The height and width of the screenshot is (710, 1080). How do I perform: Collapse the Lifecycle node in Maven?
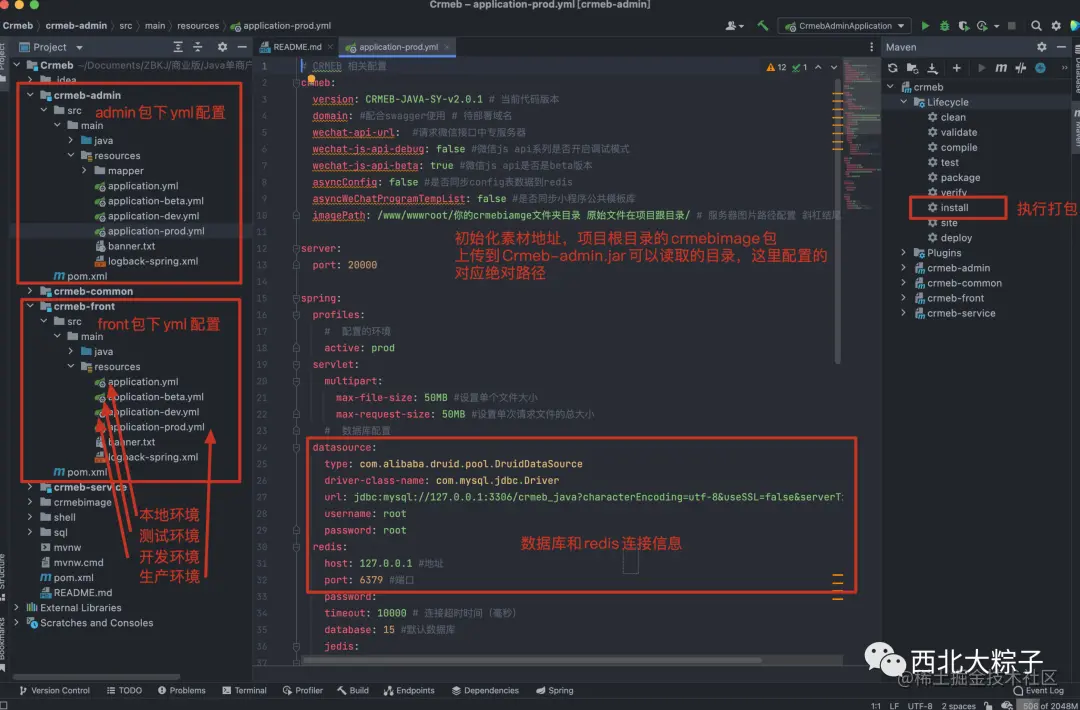coord(904,102)
